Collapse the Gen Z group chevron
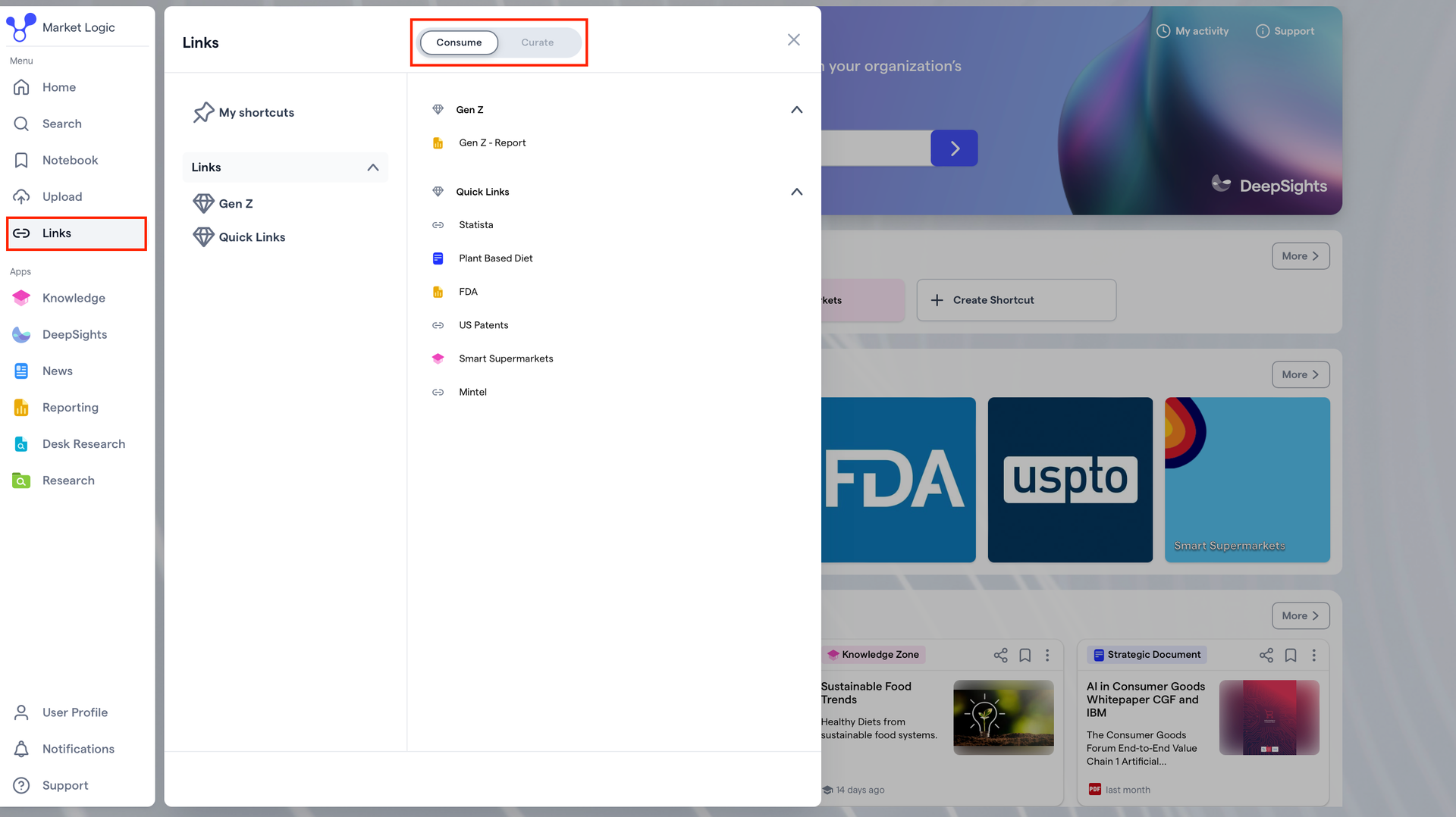 796,110
